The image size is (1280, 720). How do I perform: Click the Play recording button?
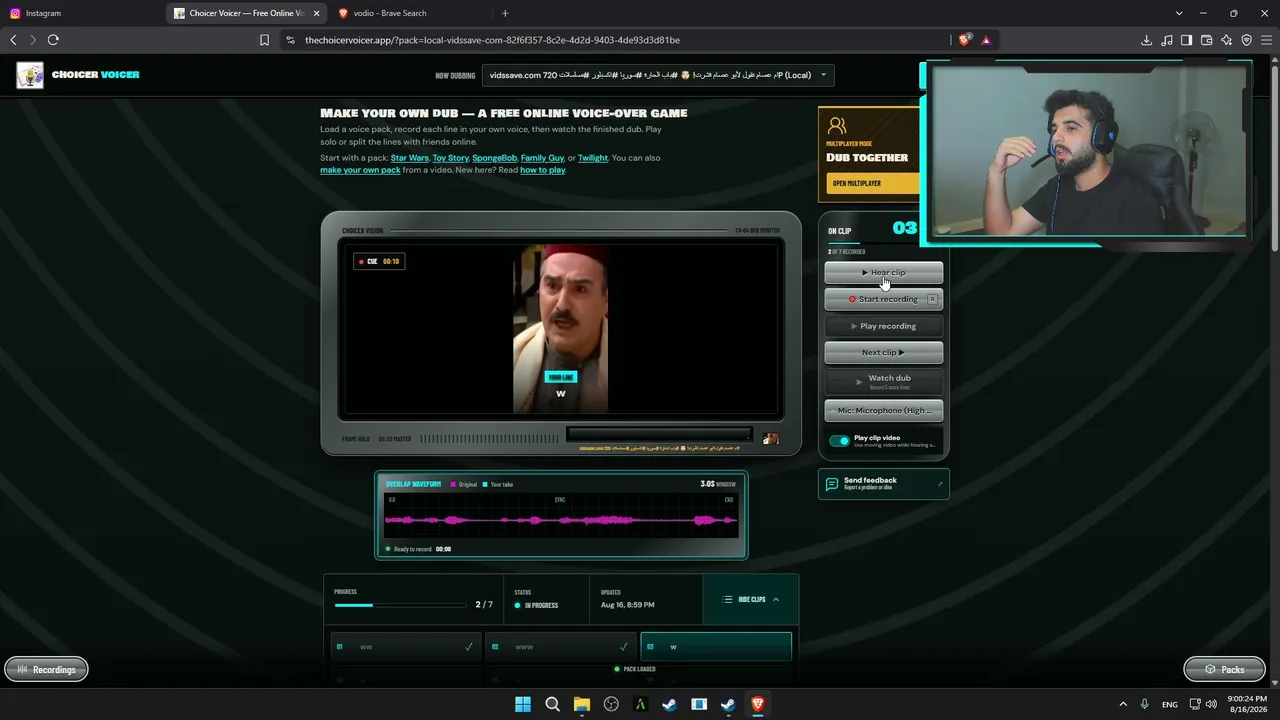pos(884,326)
